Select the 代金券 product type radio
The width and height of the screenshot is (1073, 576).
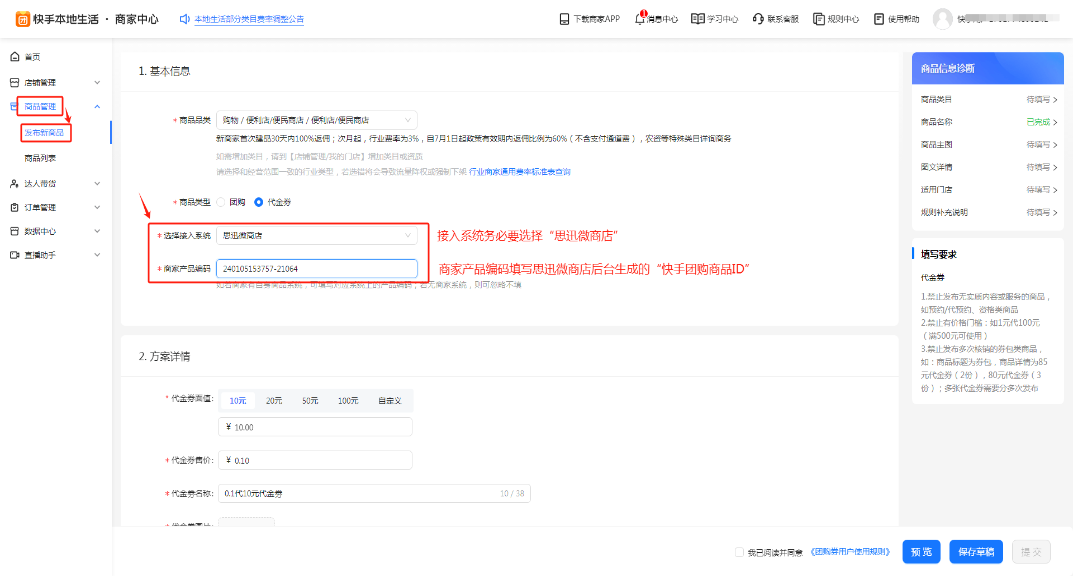click(x=259, y=202)
